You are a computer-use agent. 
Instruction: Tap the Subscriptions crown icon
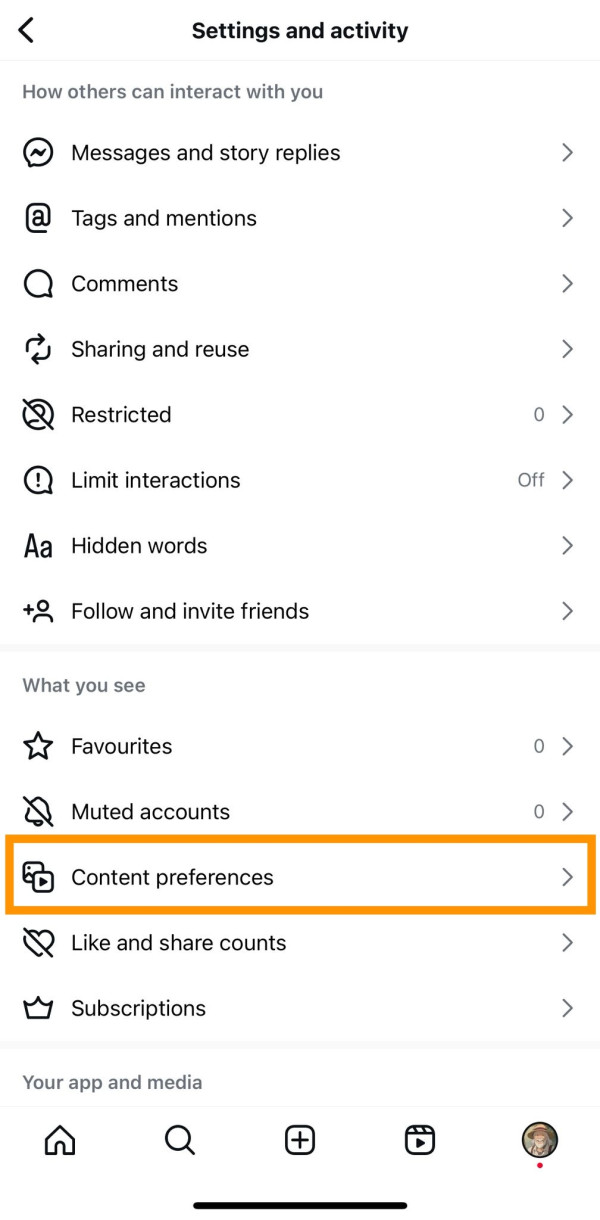coord(38,1008)
